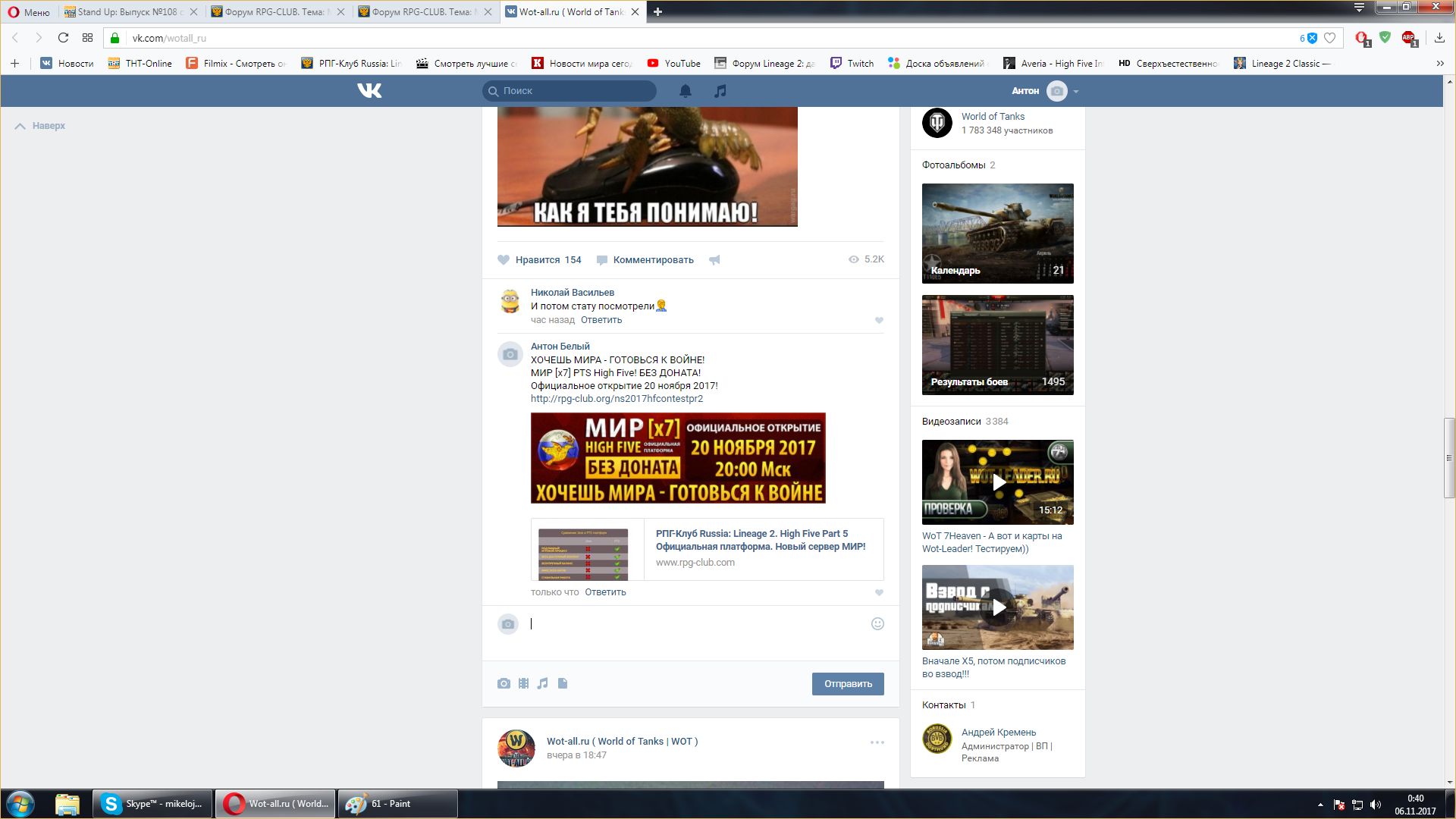Viewport: 1456px width, 819px height.
Task: Attach a photo to the comment
Action: [504, 683]
